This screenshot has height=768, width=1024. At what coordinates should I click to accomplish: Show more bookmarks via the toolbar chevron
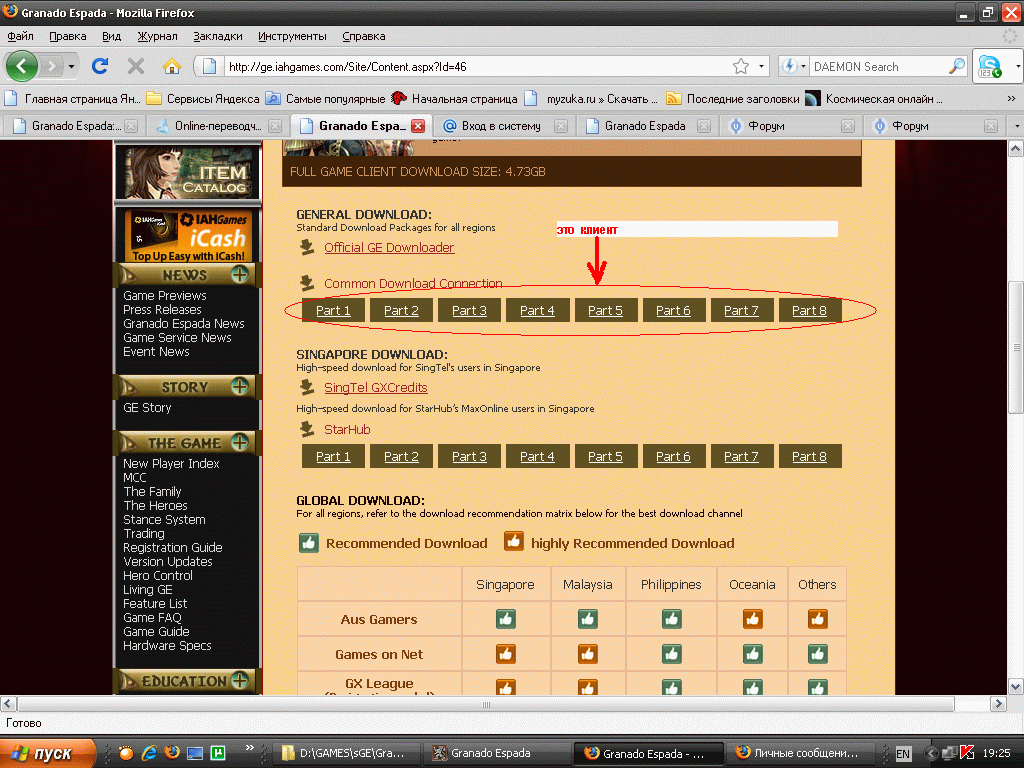point(1011,99)
